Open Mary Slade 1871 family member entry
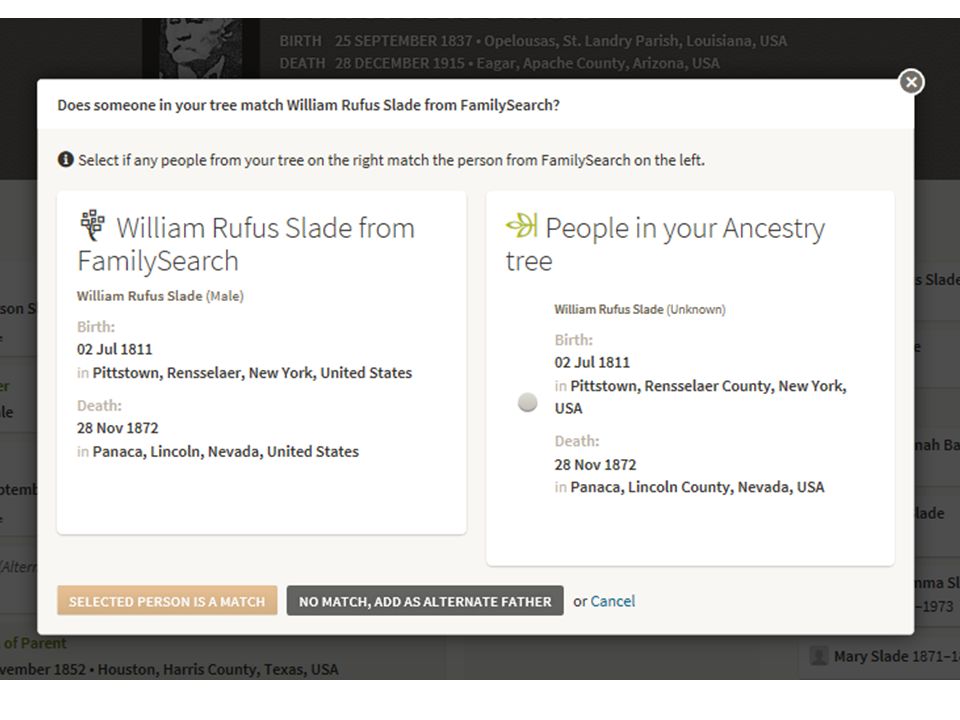960x720 pixels. tap(896, 656)
